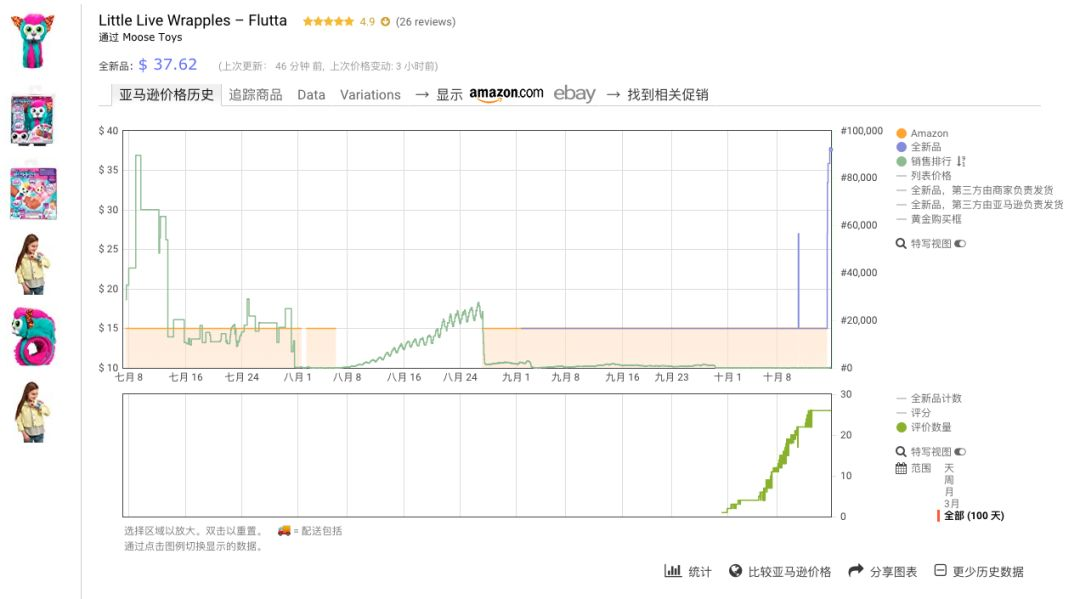
Task: View the front-facing Flutta toy thumbnail
Action: coord(32,41)
